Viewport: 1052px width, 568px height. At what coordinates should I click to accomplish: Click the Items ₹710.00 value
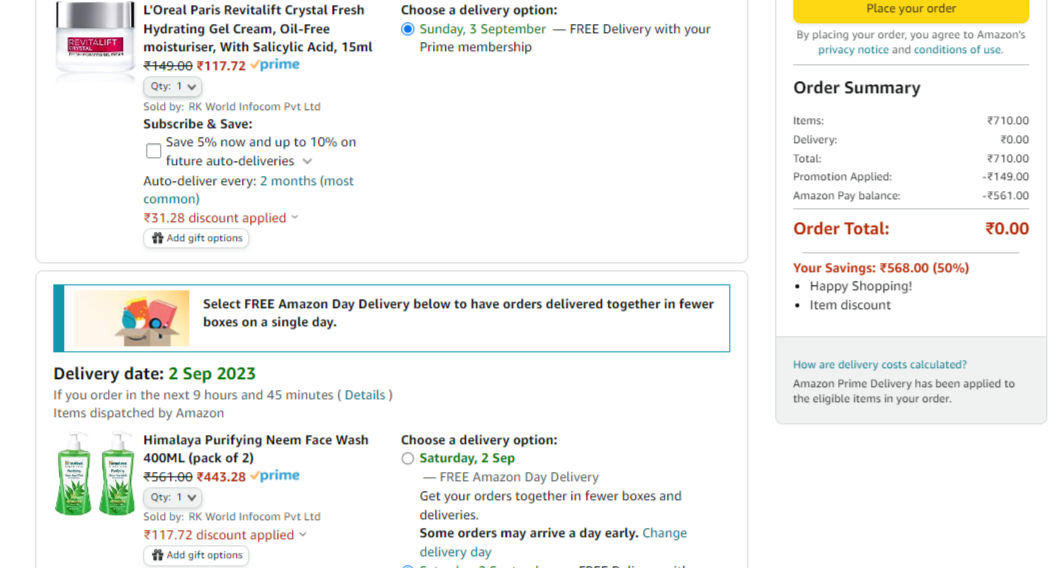[x=1007, y=121]
